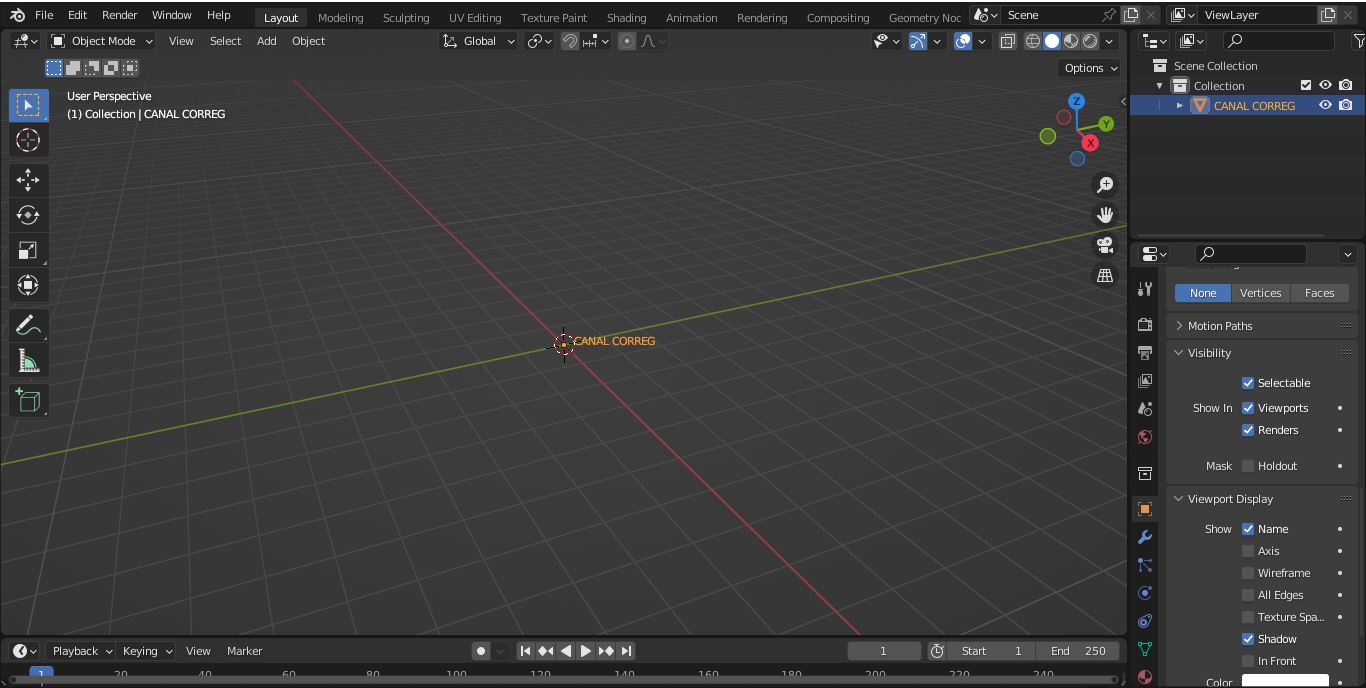Open the Modifier properties wrench tab
Image resolution: width=1366 pixels, height=688 pixels.
[x=1145, y=537]
